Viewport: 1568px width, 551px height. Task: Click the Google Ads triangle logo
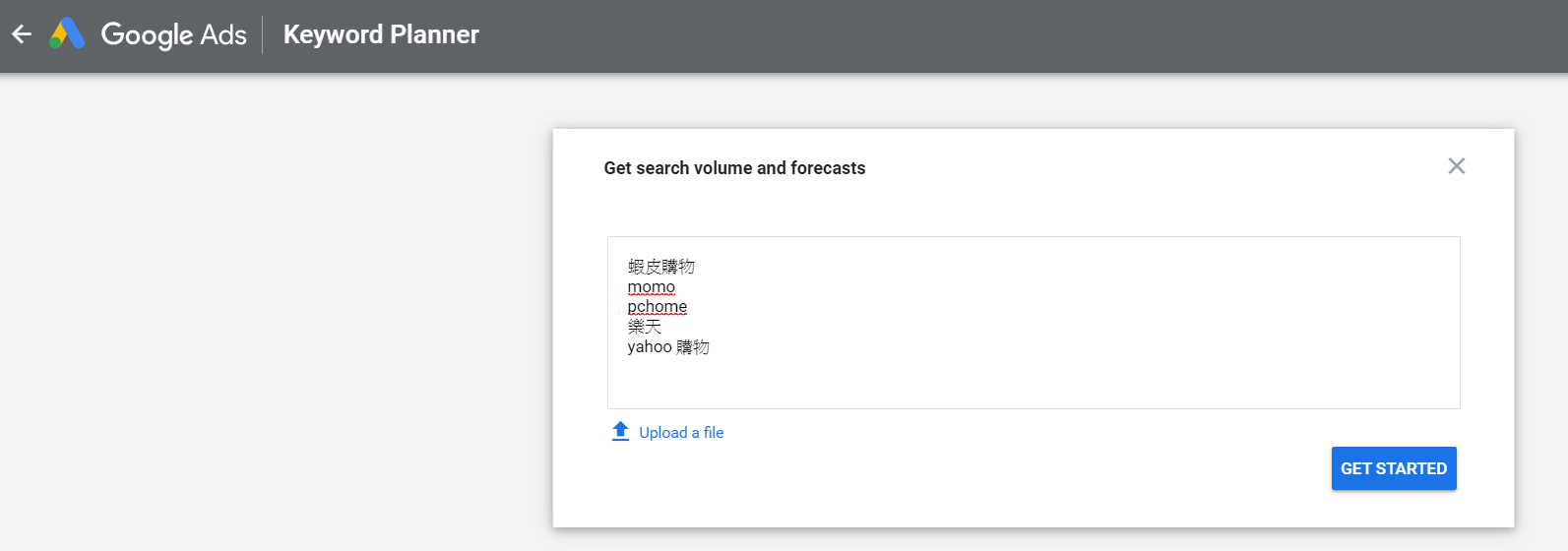(x=67, y=34)
